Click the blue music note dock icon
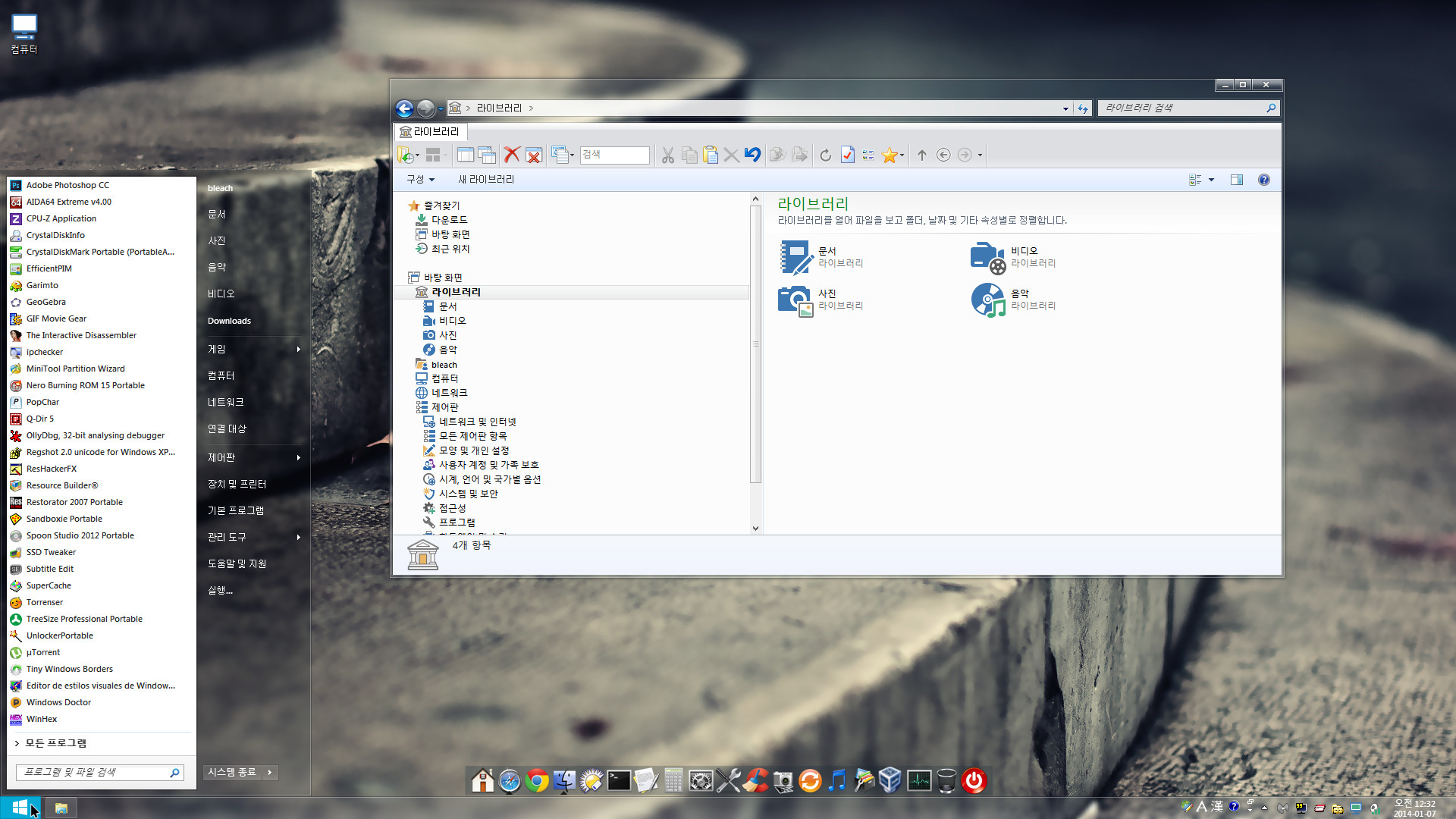The height and width of the screenshot is (819, 1456). point(837,780)
